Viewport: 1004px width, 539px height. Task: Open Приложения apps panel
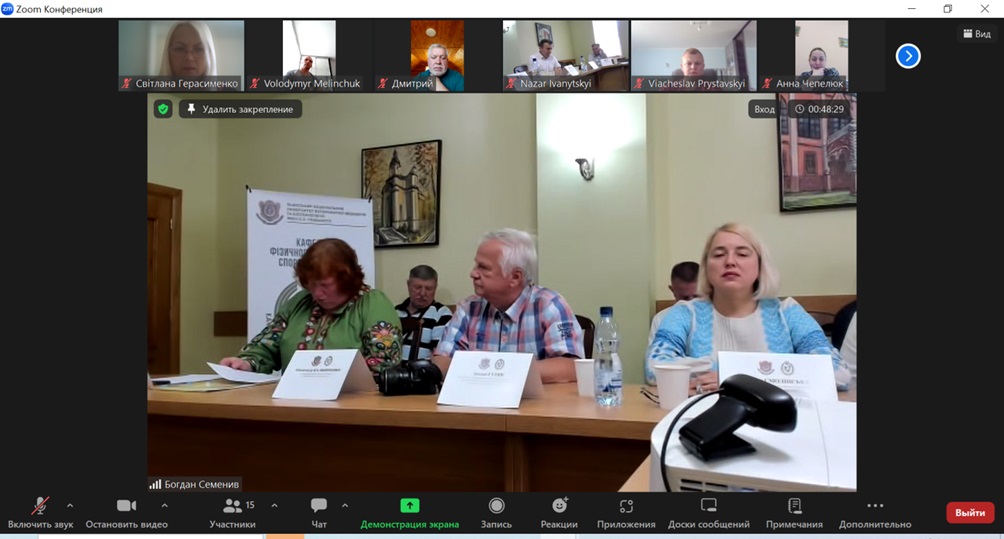coord(626,512)
